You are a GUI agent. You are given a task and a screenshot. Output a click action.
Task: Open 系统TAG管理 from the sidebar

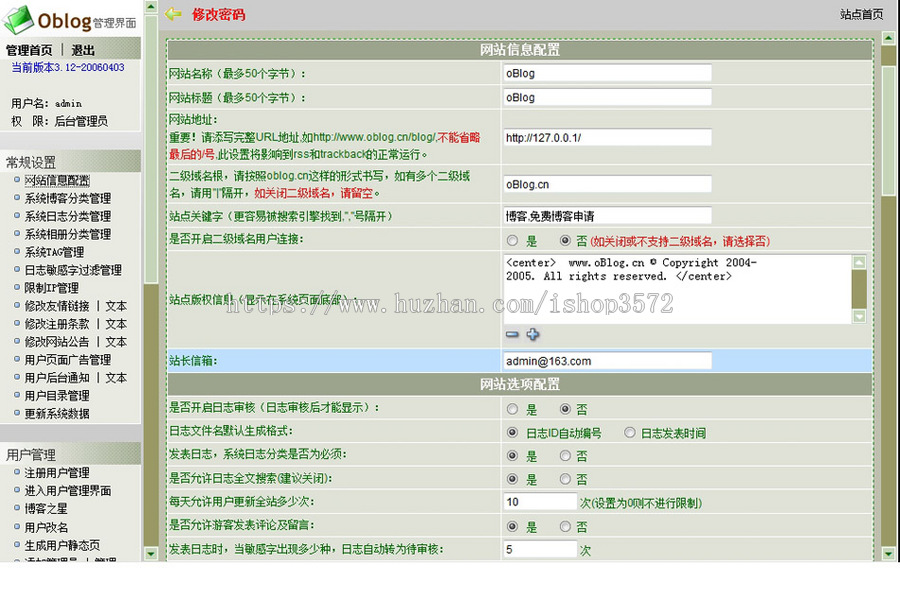coord(55,252)
